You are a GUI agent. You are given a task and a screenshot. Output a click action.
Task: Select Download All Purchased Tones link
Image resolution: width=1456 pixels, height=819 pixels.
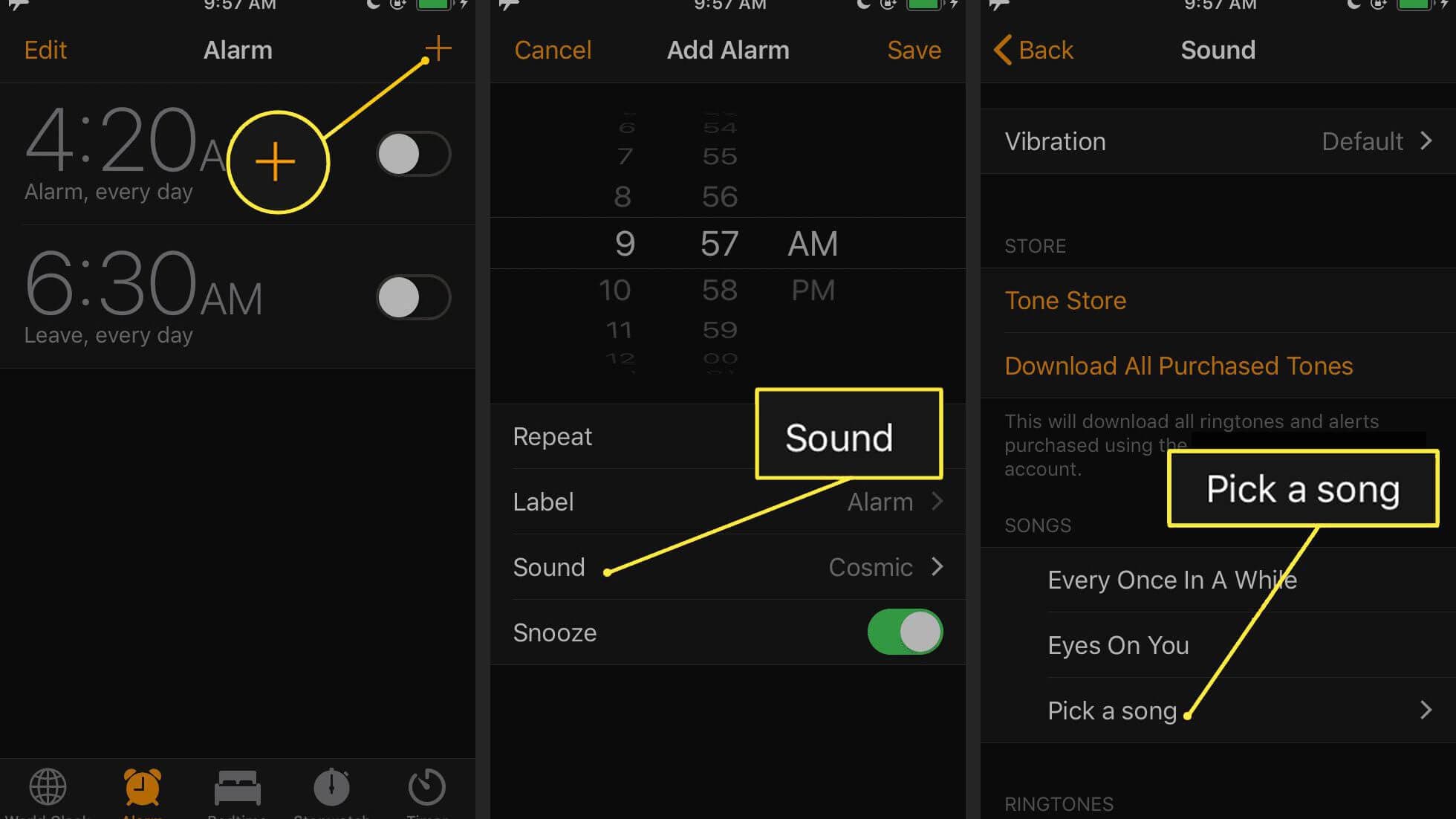(1178, 365)
